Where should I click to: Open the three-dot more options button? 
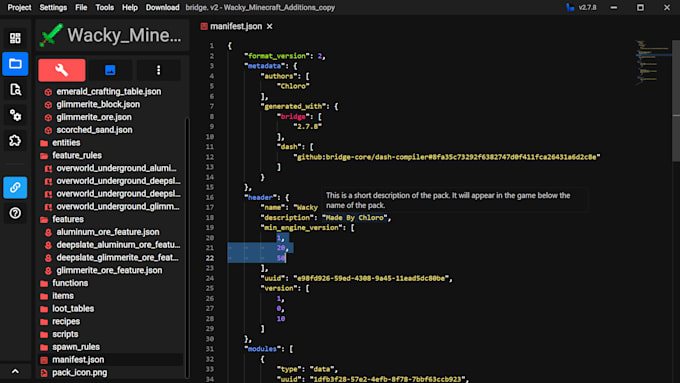pyautogui.click(x=158, y=70)
